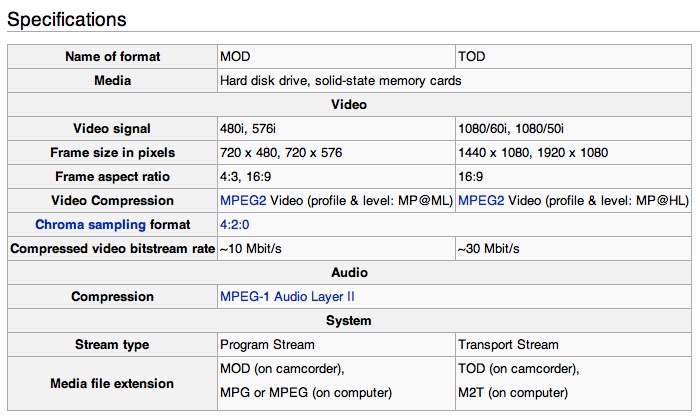Select 'Compressed video bitstream rate' header
700x420 pixels.
pyautogui.click(x=112, y=249)
